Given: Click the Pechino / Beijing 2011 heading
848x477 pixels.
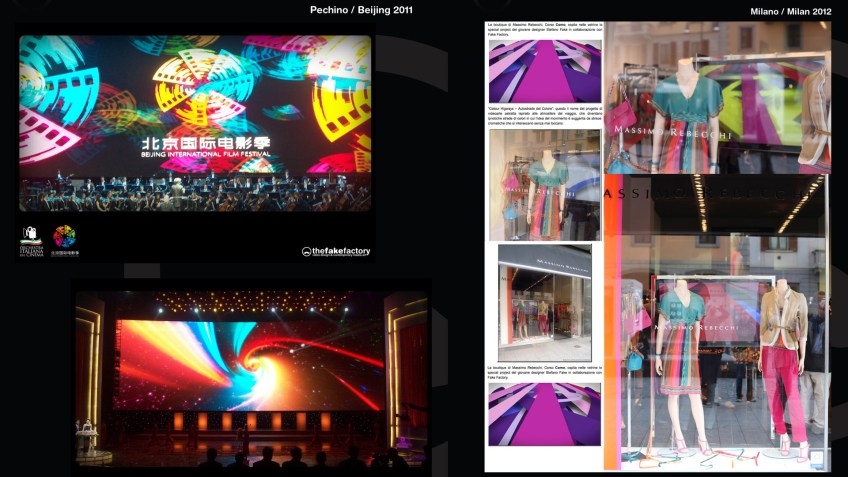Looking at the screenshot, I should [x=361, y=10].
